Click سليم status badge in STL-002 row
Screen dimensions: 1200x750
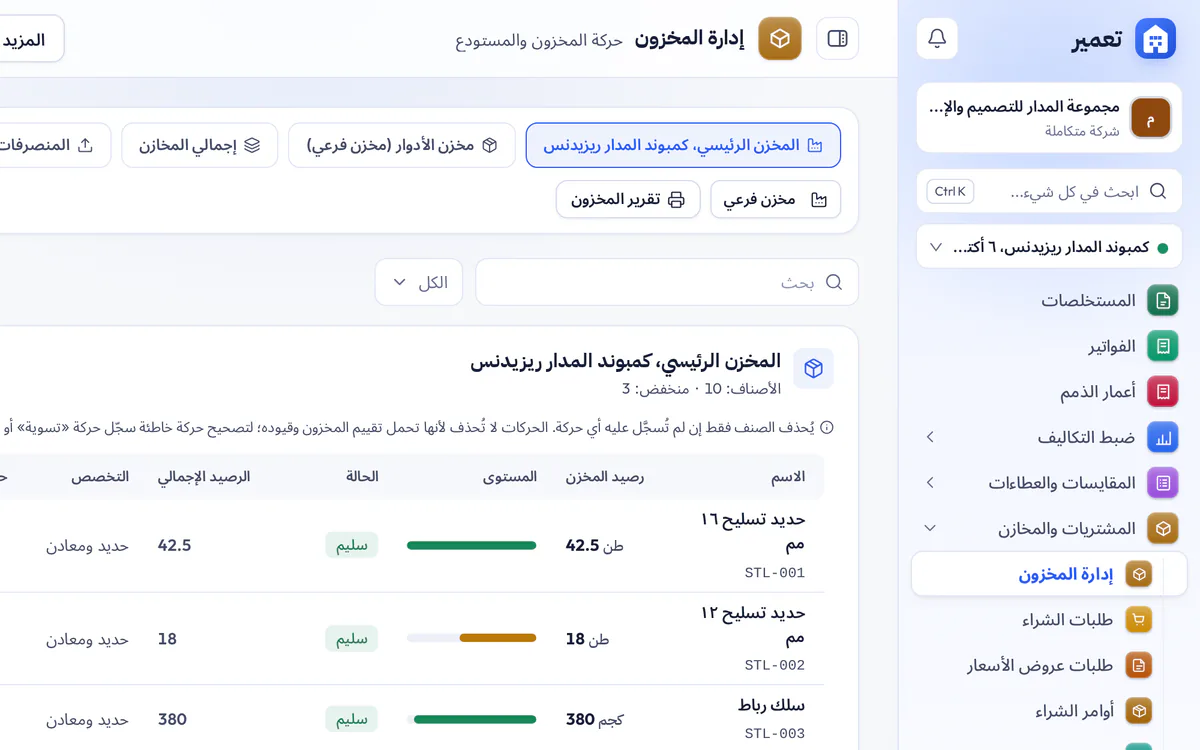(x=352, y=638)
